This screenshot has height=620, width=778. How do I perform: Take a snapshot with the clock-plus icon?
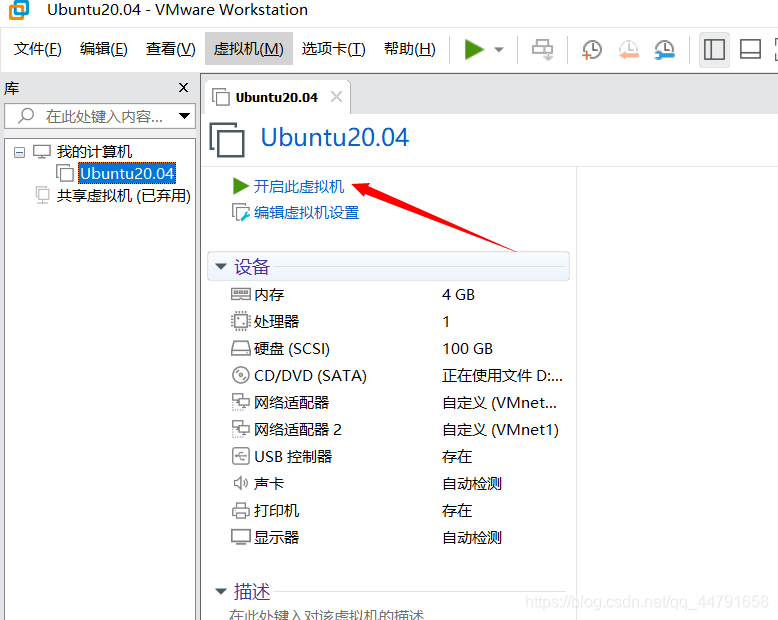pyautogui.click(x=591, y=50)
